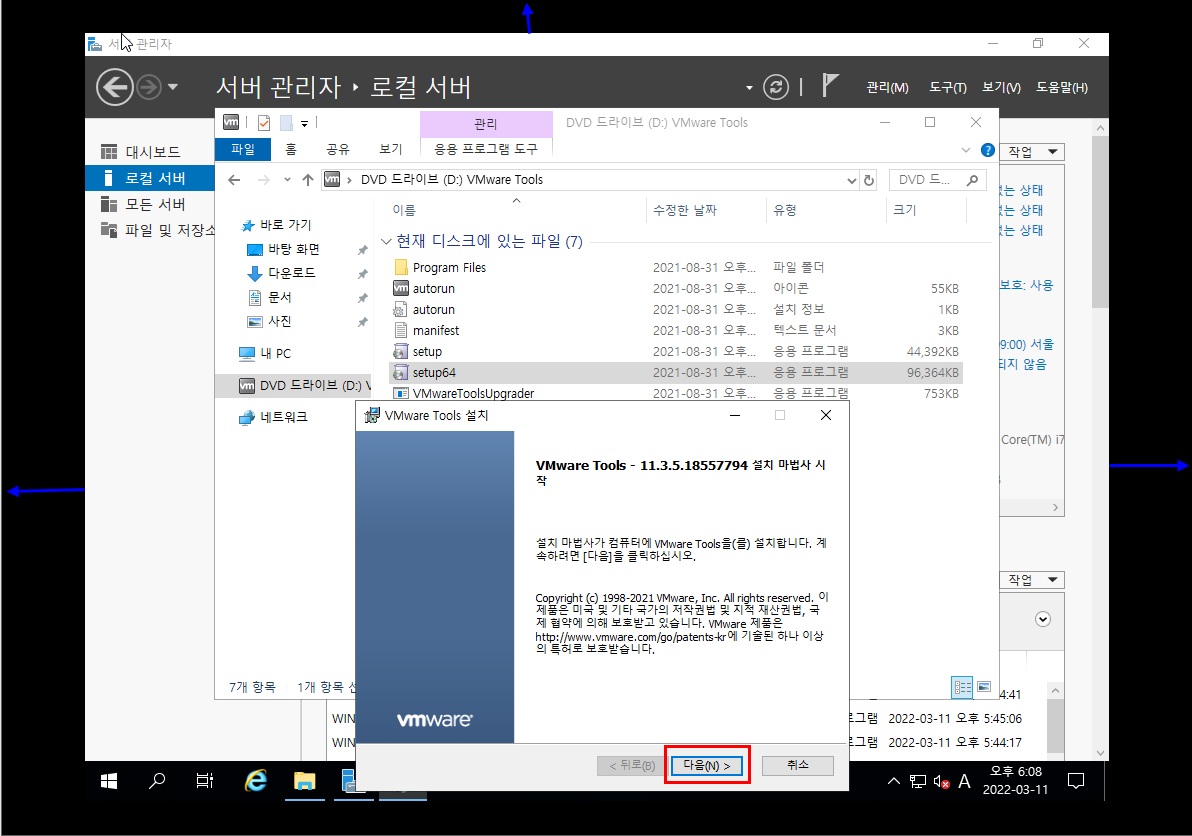1192x836 pixels.
Task: Select the autorun icon file (55KB)
Action: (676, 289)
